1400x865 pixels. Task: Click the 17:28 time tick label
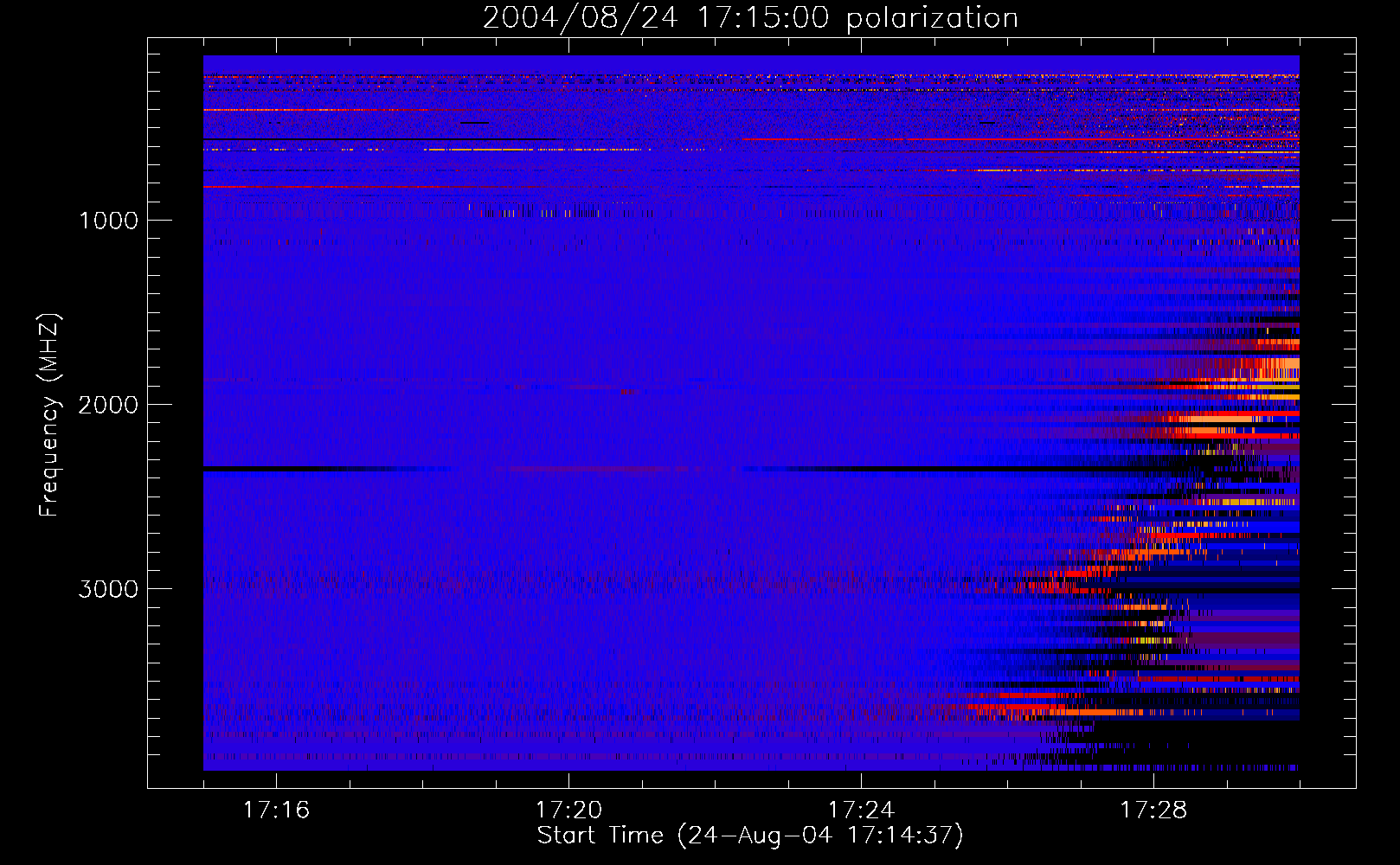[1153, 810]
